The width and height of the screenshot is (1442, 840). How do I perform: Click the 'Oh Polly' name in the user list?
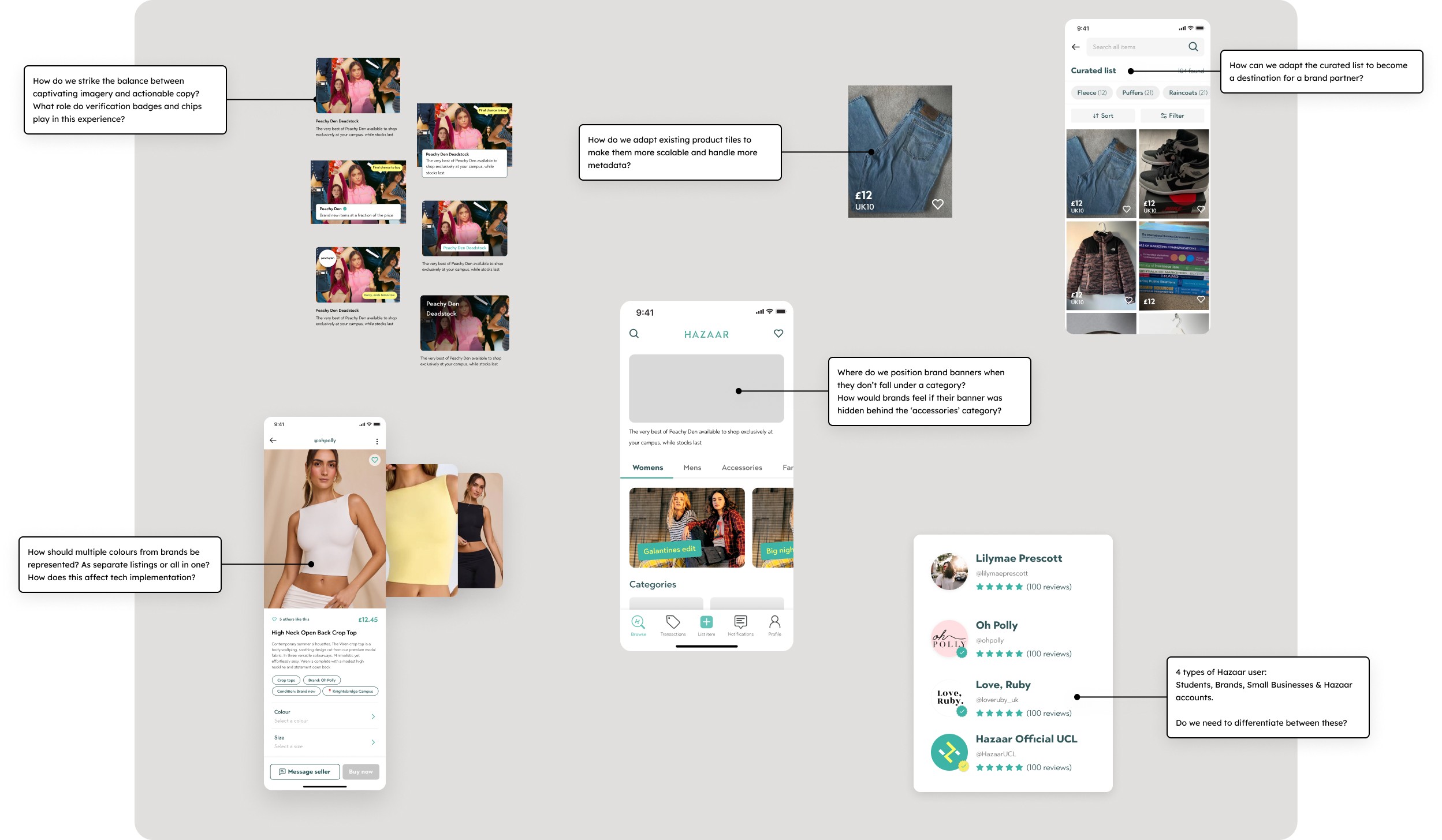(997, 625)
